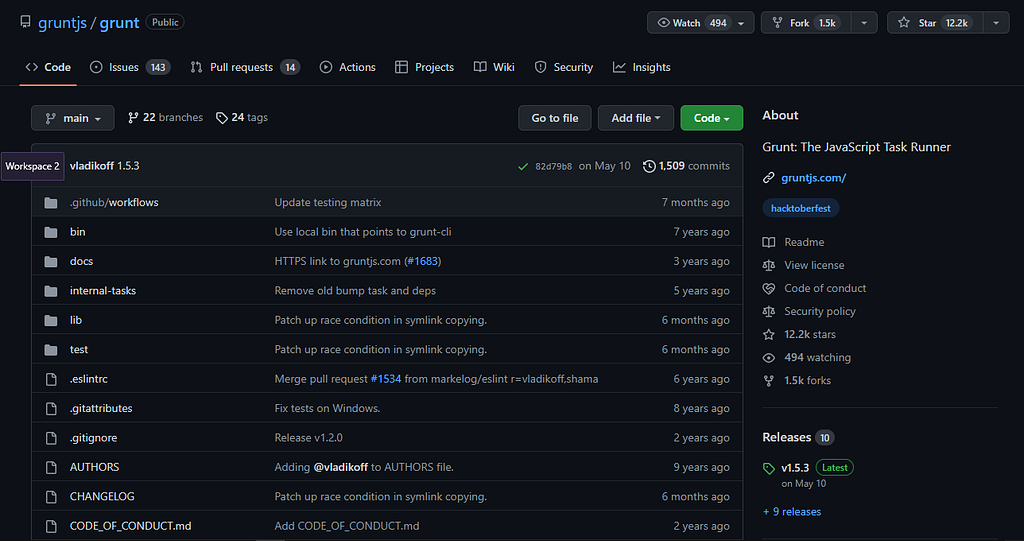The image size is (1024, 541).
Task: Open the docs folder
Action: tap(82, 261)
